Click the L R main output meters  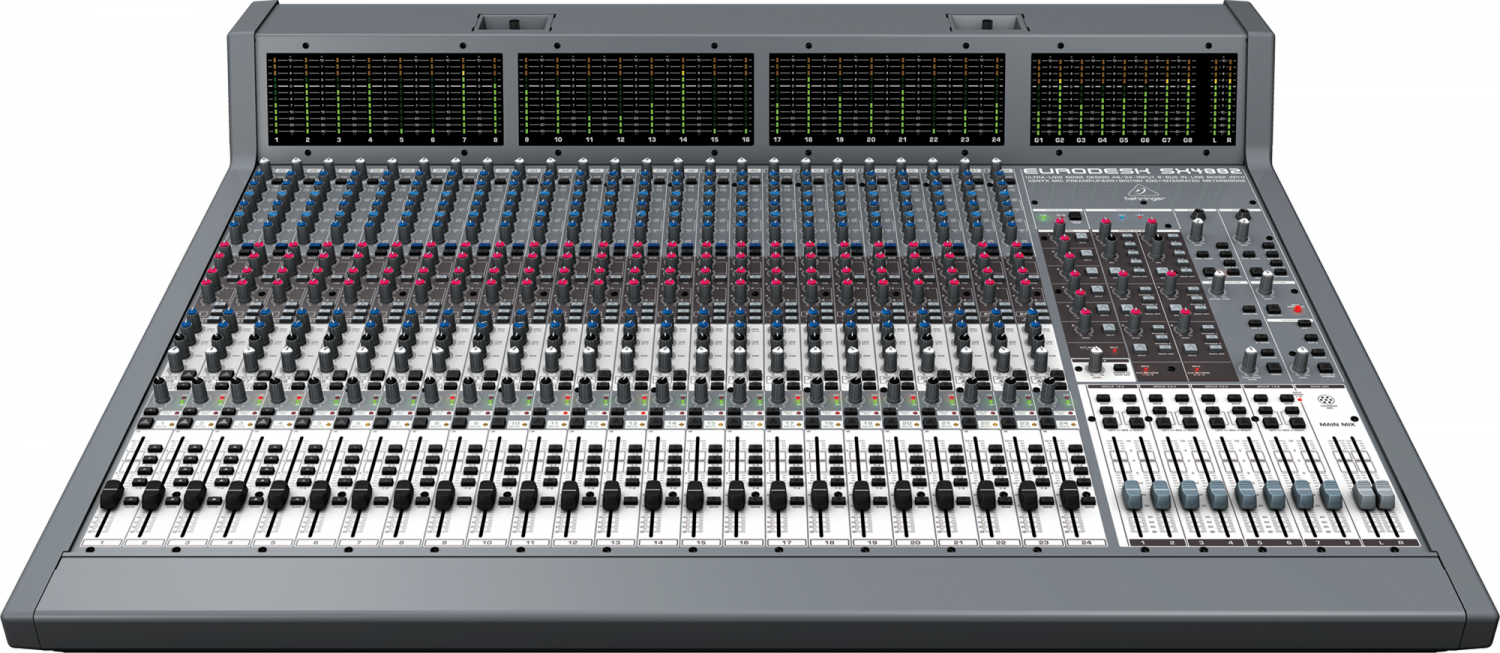pyautogui.click(x=1223, y=100)
